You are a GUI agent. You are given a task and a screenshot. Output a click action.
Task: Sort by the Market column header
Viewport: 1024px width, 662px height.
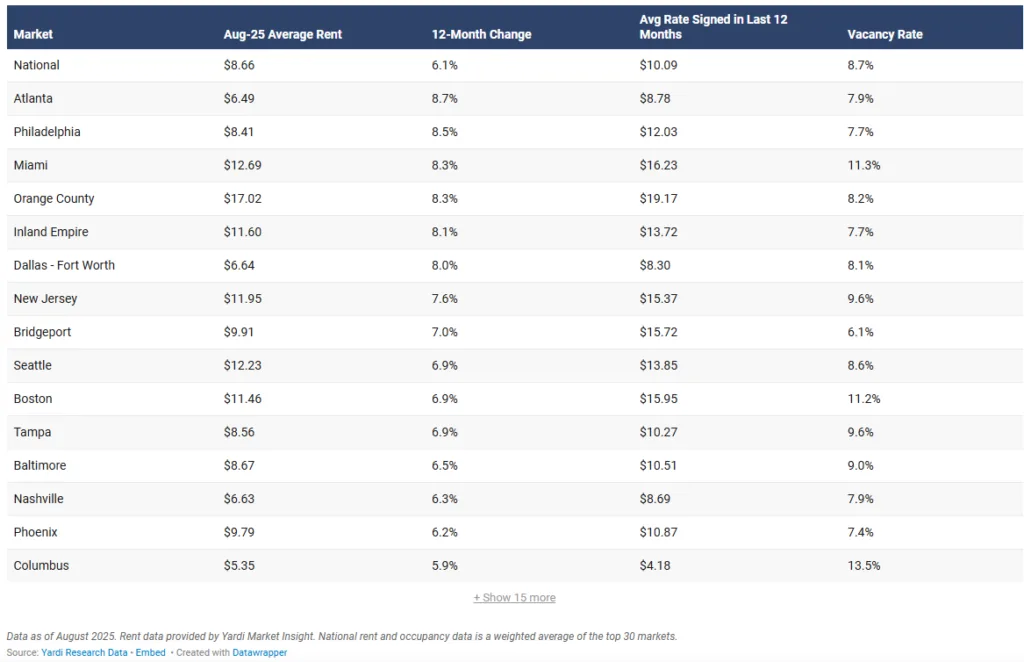[x=34, y=34]
